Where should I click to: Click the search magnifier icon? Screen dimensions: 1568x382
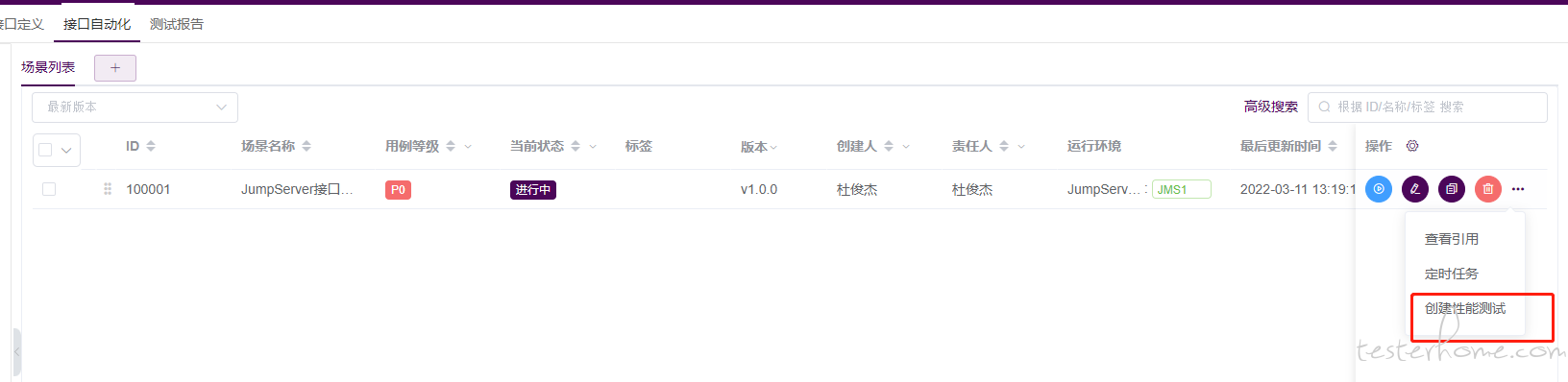pyautogui.click(x=1325, y=107)
